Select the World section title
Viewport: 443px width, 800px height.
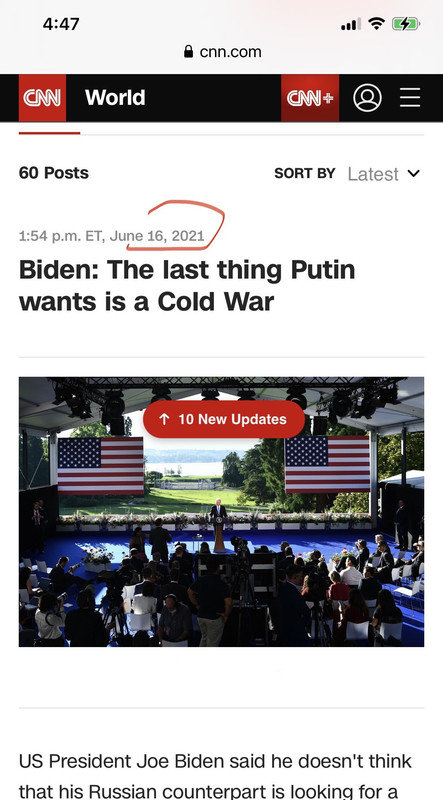click(115, 97)
